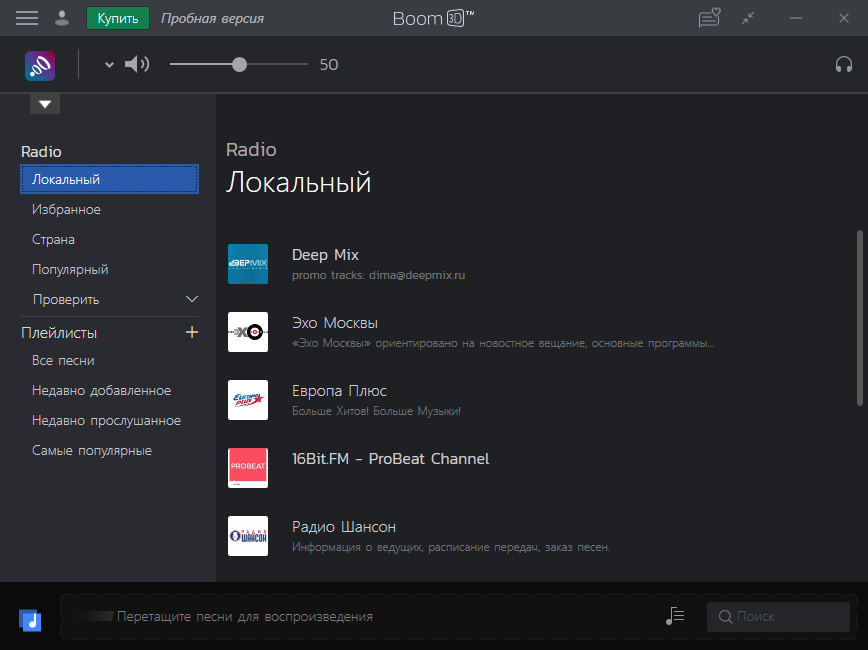Click the Радио Шансон description text
Viewport: 868px width, 650px height.
point(451,547)
